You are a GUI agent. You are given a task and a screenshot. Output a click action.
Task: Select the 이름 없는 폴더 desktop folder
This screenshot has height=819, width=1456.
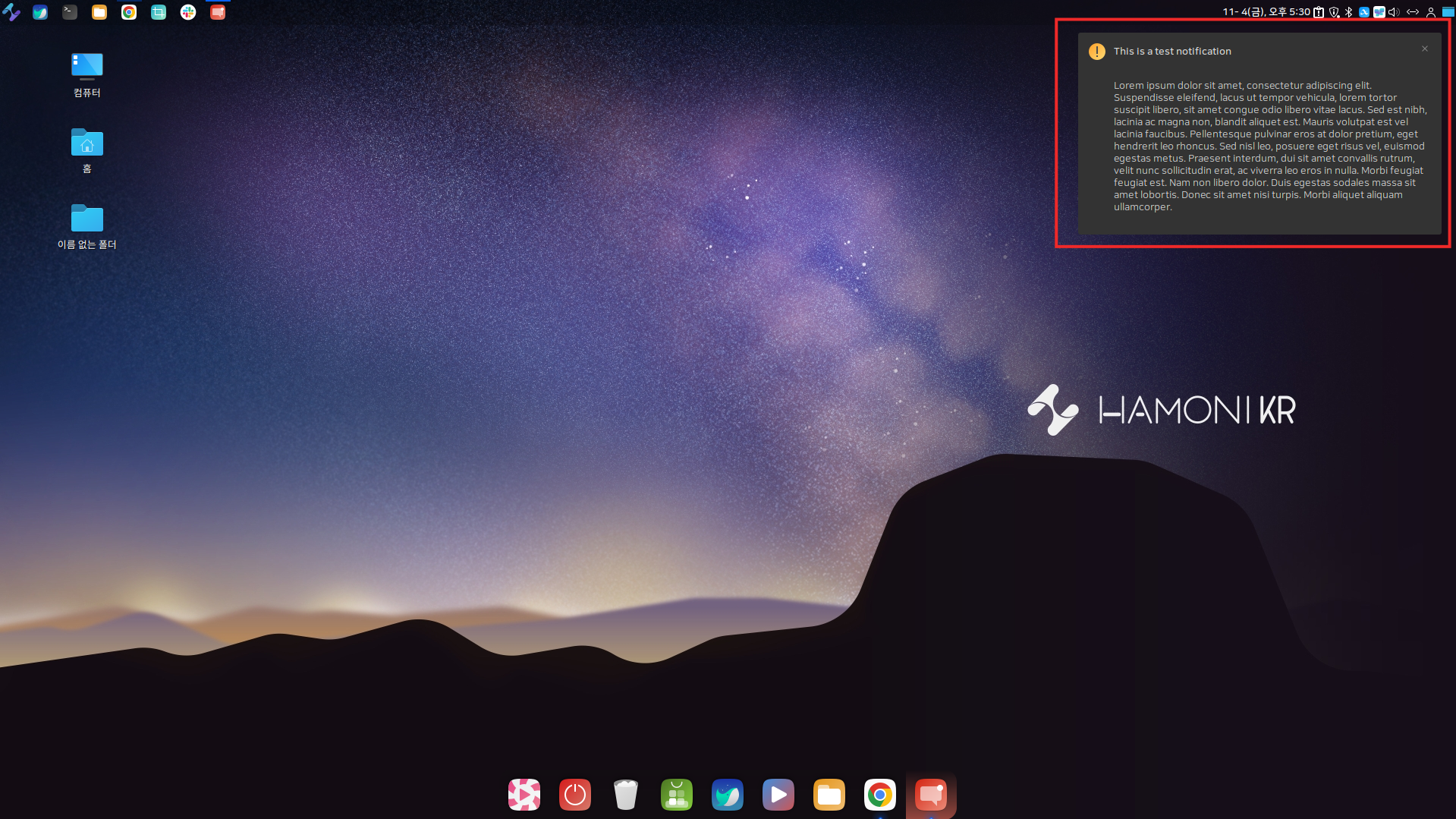[87, 219]
